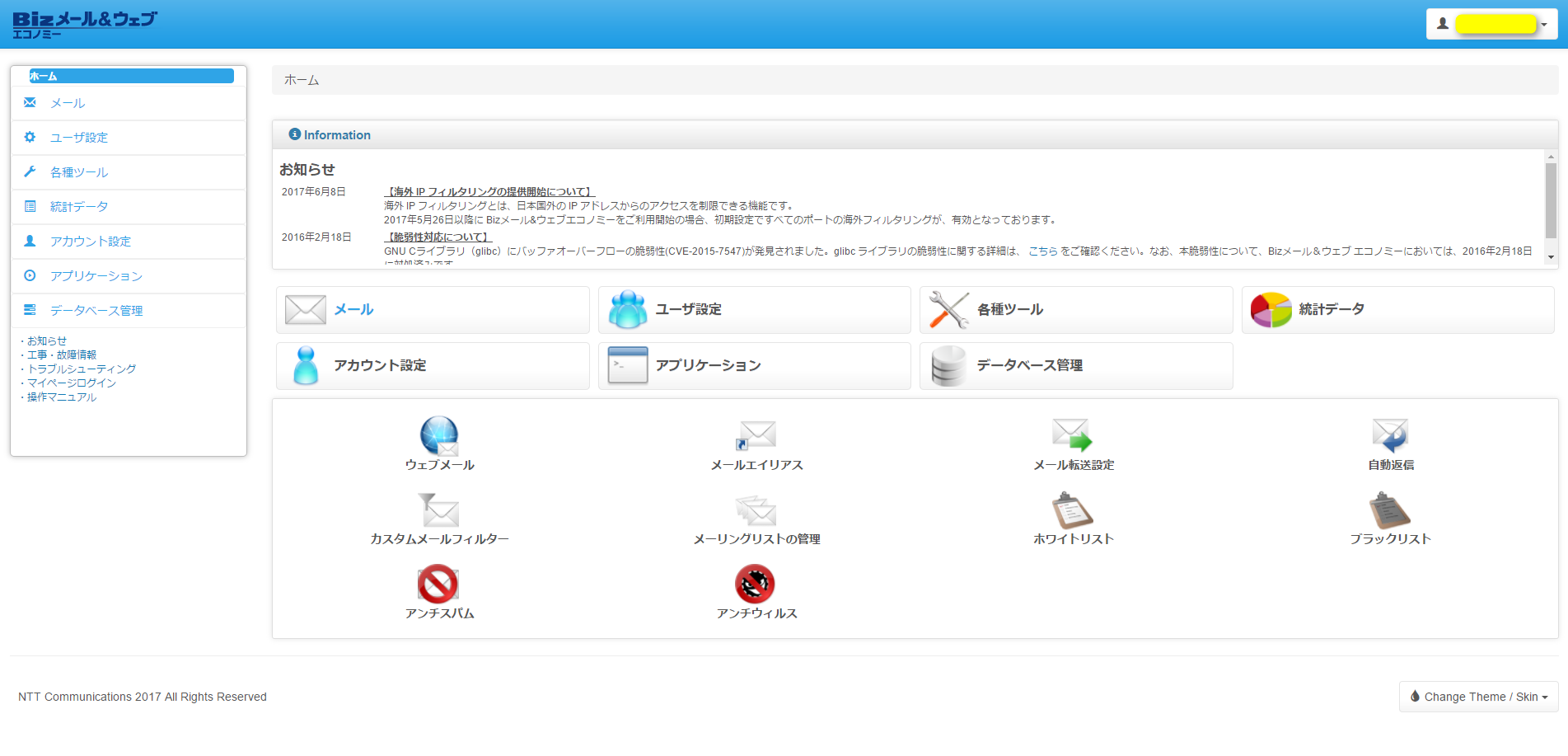
Task: Click NTT Communications 2017 All Rights Reserved
Action: click(143, 697)
